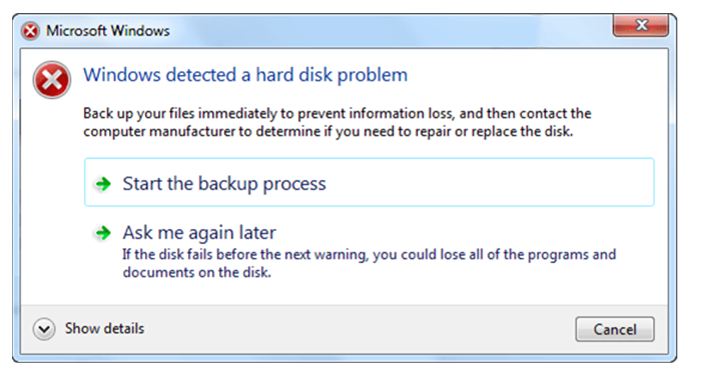Click the gray footer area between Show details and Cancel

pos(359,329)
